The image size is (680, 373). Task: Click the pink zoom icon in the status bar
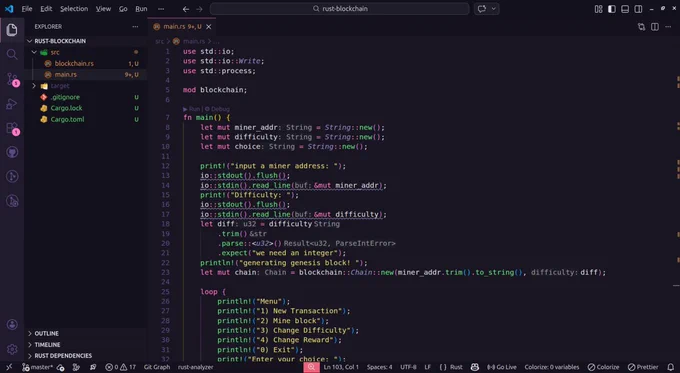[311, 367]
